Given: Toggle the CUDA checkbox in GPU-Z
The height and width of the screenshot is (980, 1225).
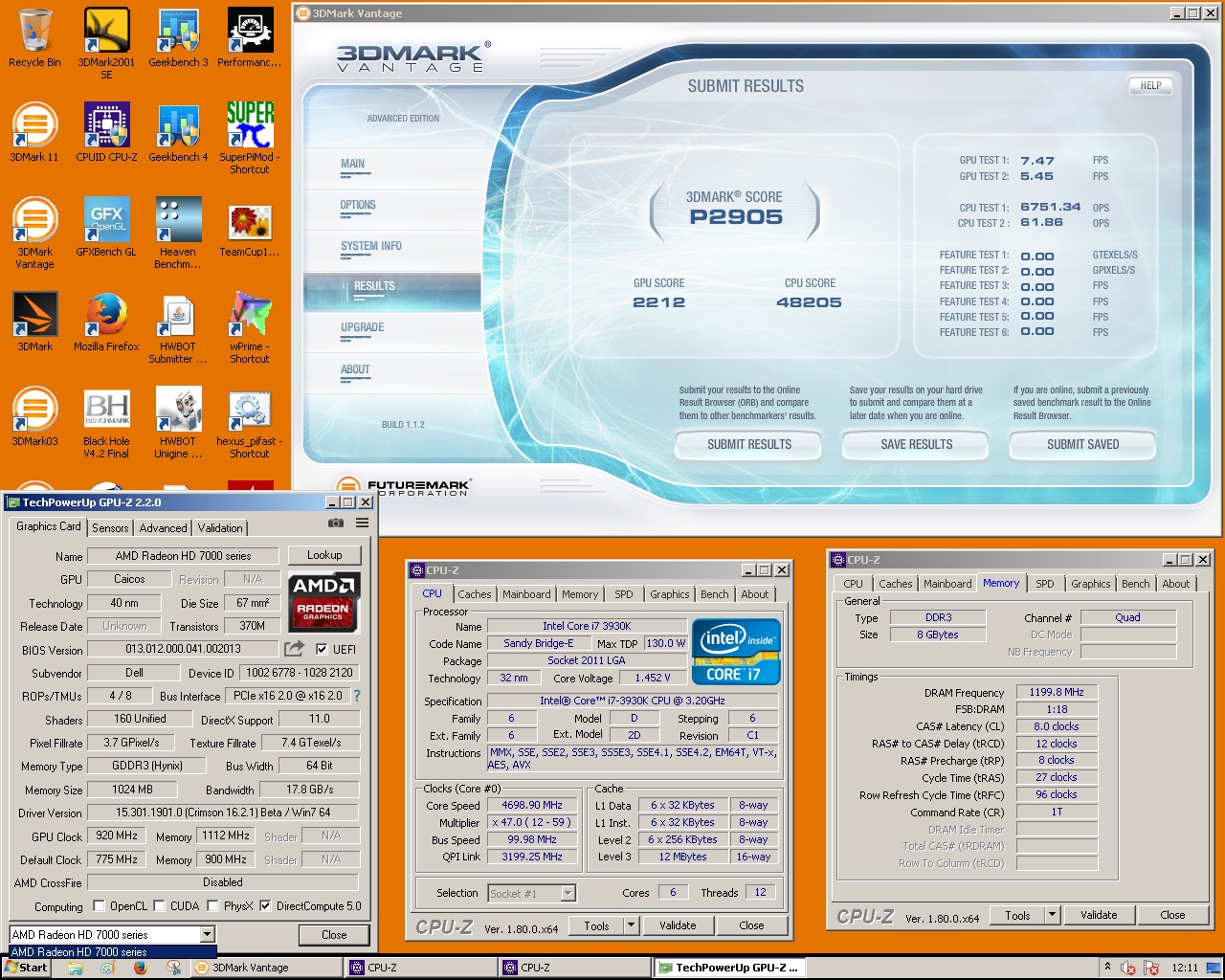Looking at the screenshot, I should click(160, 905).
